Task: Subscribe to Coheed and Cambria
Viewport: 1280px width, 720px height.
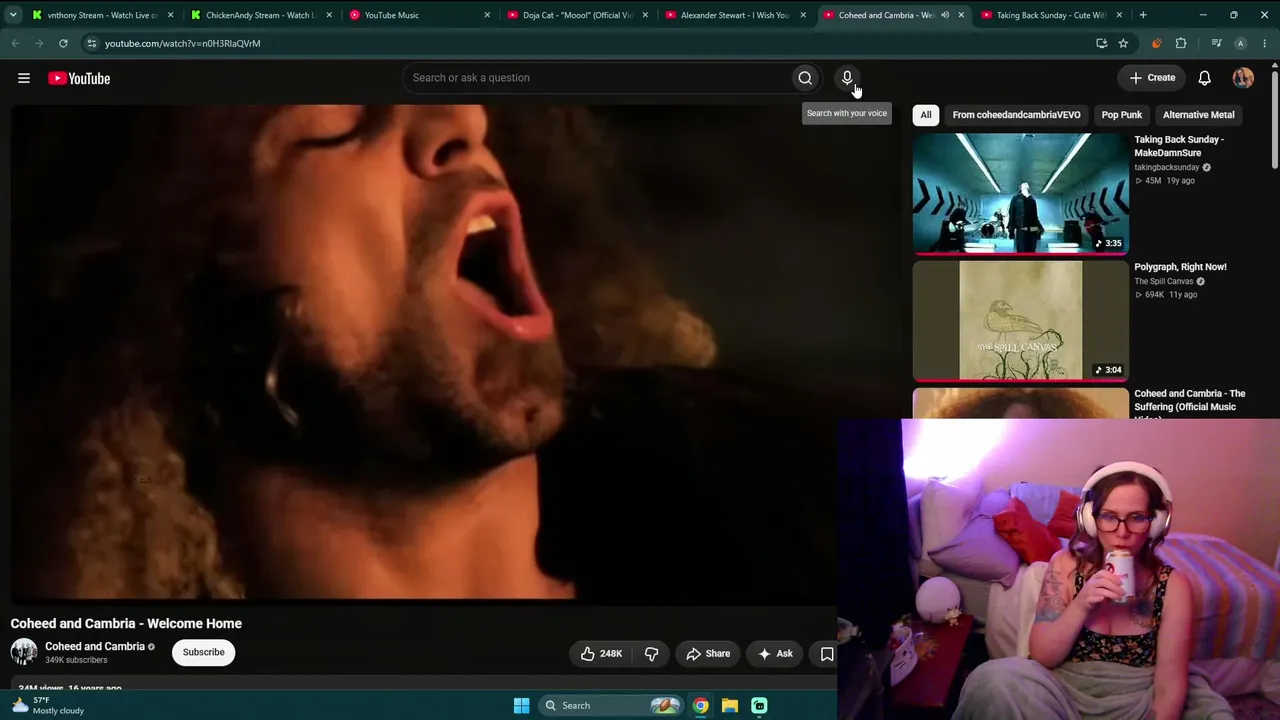Action: coord(203,652)
